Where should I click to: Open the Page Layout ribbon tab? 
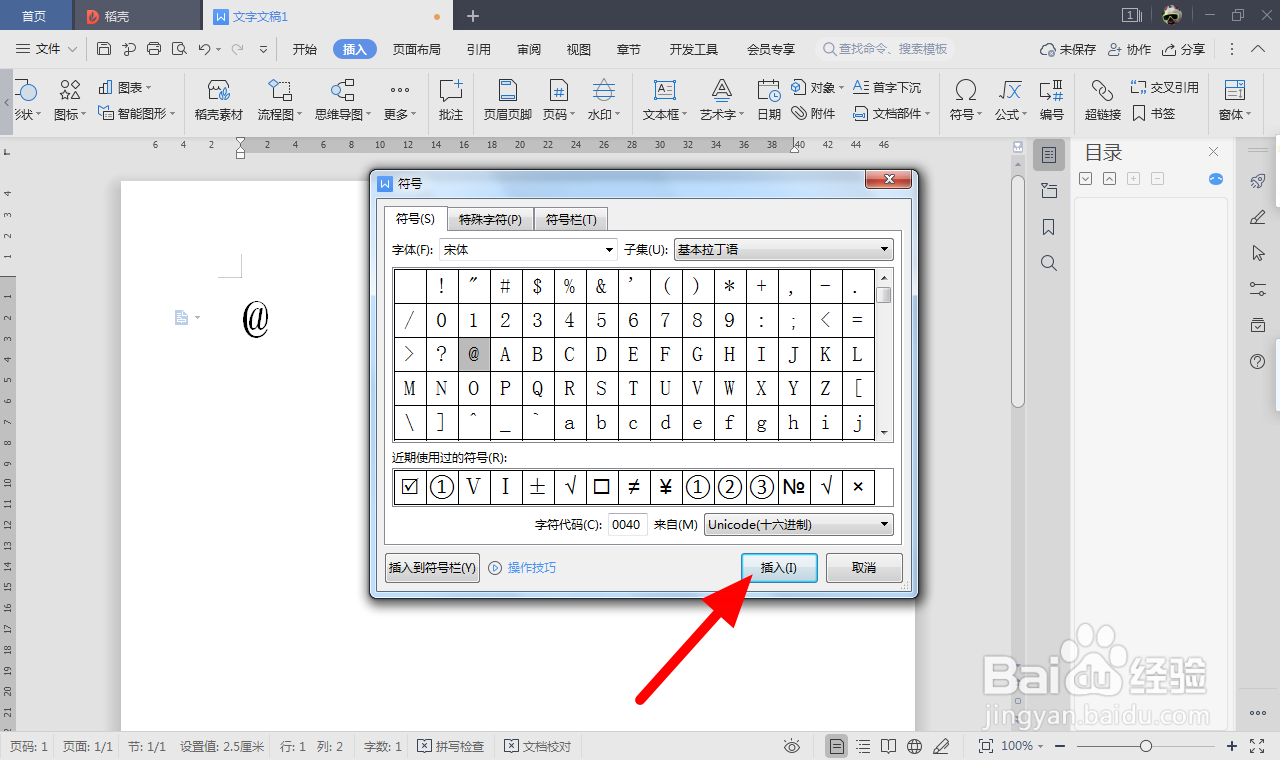pos(417,49)
